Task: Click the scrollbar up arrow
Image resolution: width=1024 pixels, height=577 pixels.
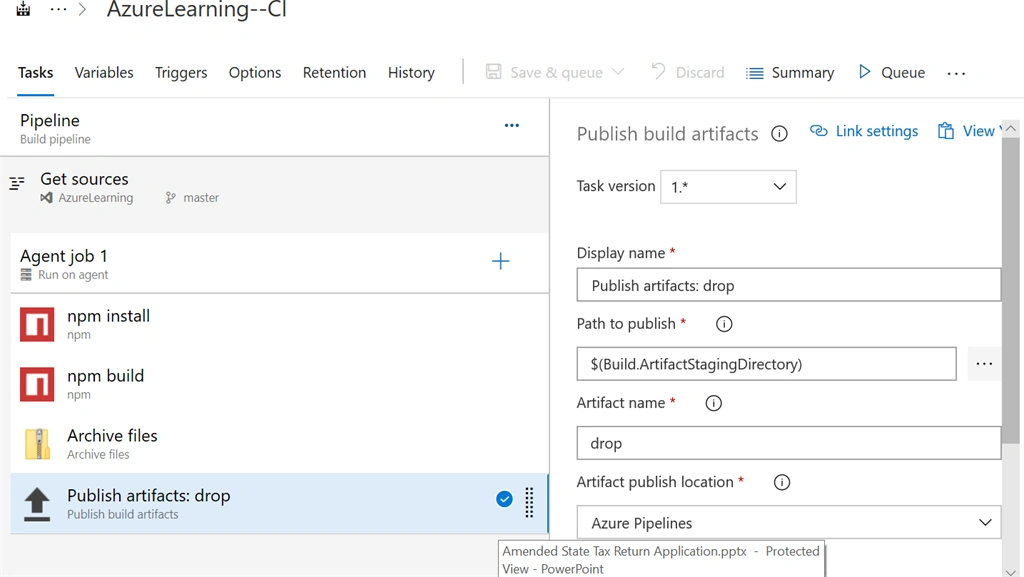Action: click(1011, 129)
